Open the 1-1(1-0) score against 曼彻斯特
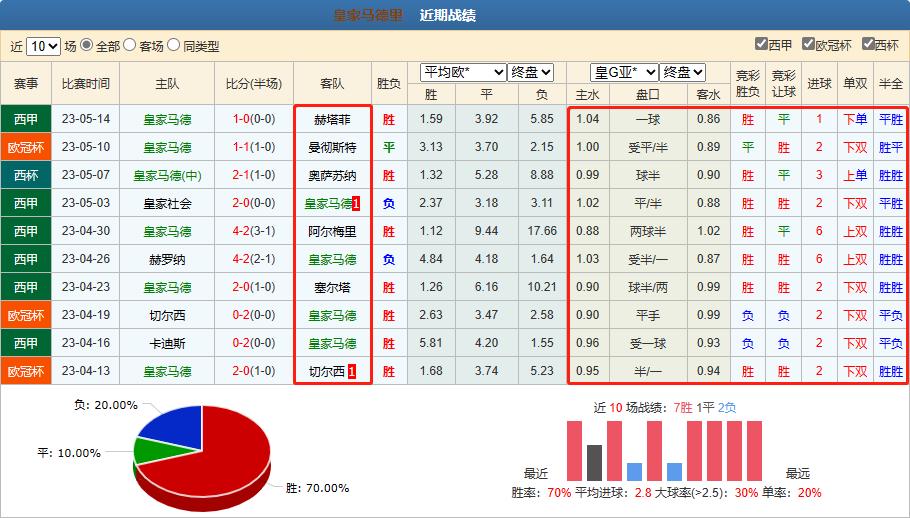This screenshot has width=910, height=518. 254,147
